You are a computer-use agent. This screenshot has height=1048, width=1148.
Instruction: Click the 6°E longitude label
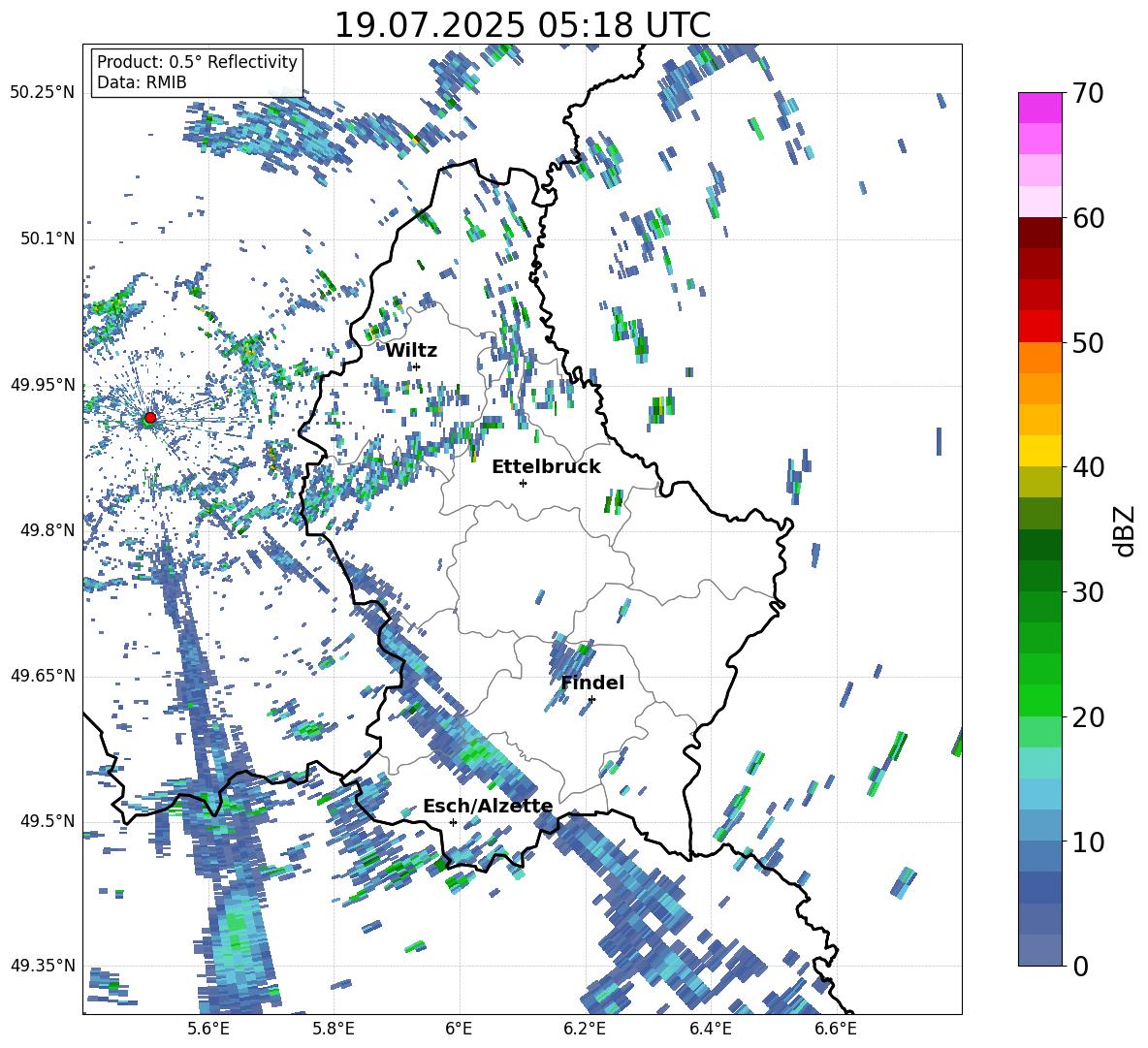(459, 1029)
